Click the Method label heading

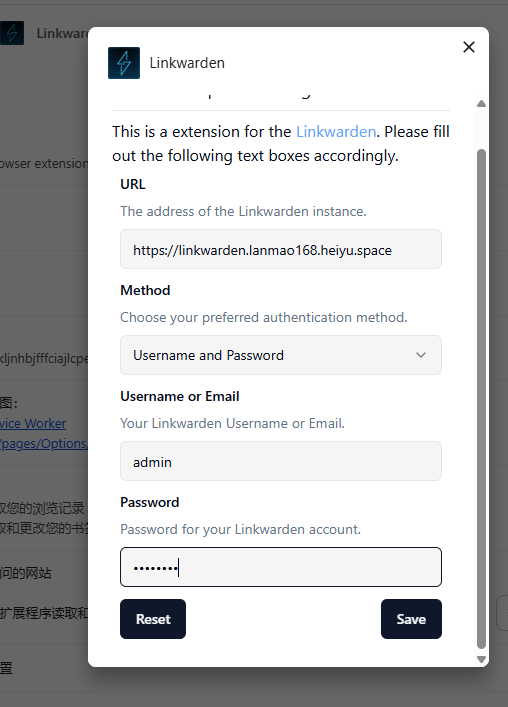[145, 290]
